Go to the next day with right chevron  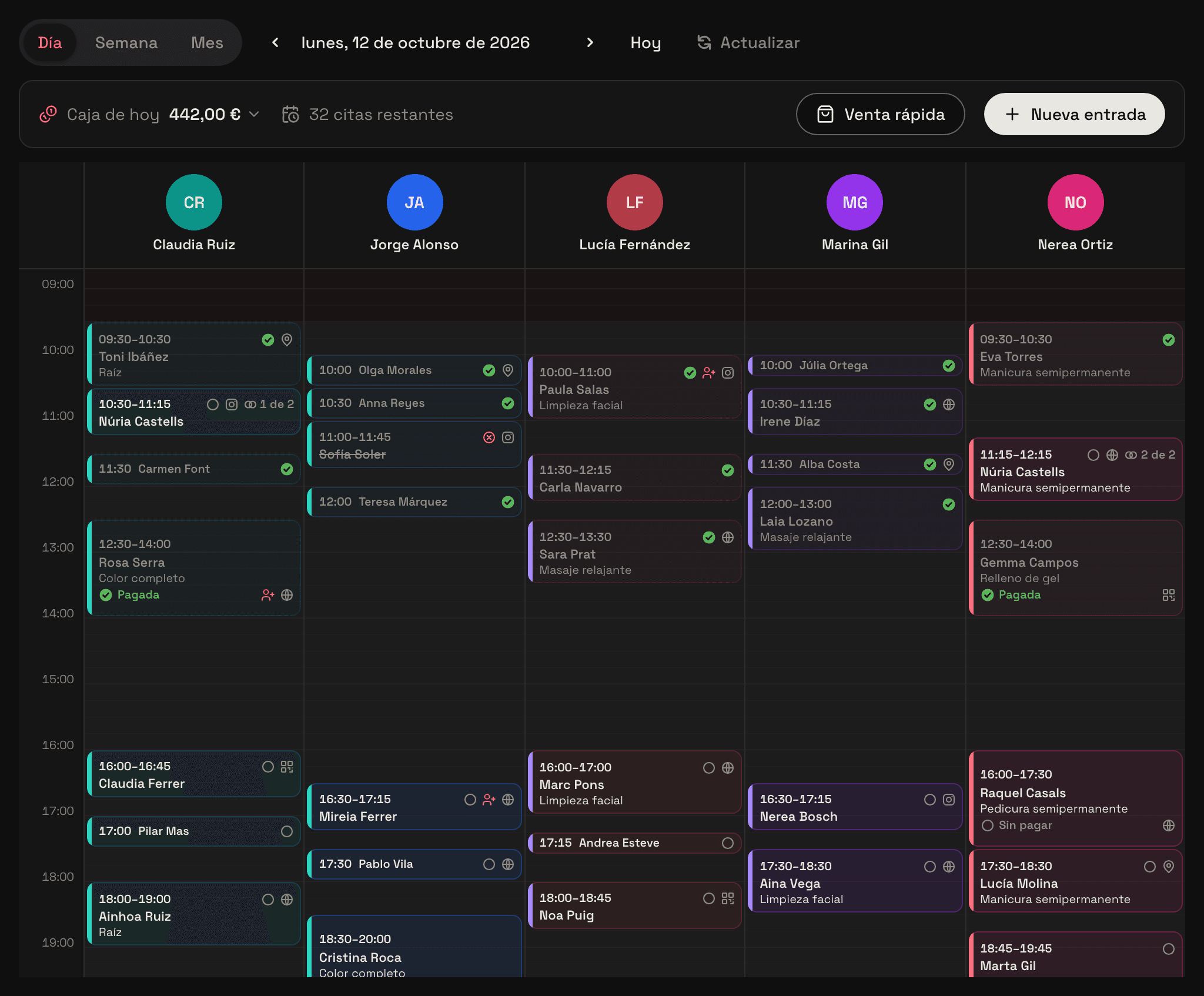[590, 42]
